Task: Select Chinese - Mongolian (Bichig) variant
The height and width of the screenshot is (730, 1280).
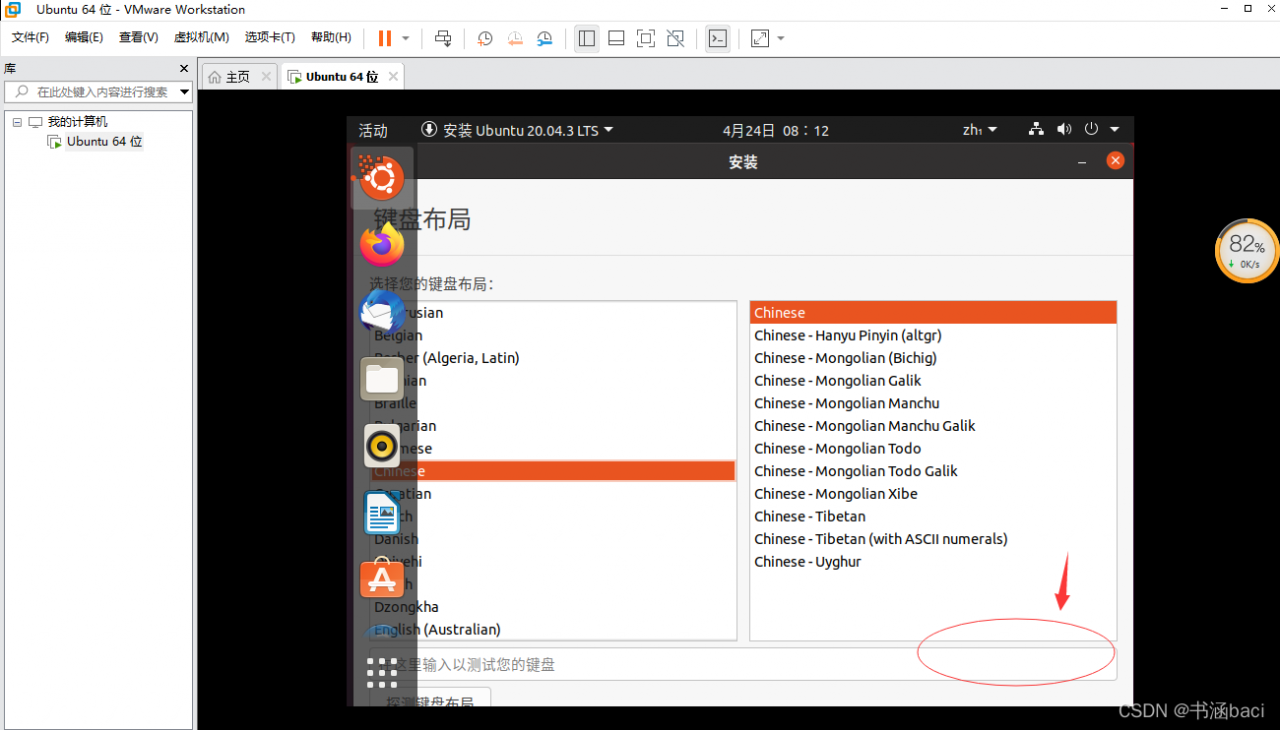Action: 933,358
